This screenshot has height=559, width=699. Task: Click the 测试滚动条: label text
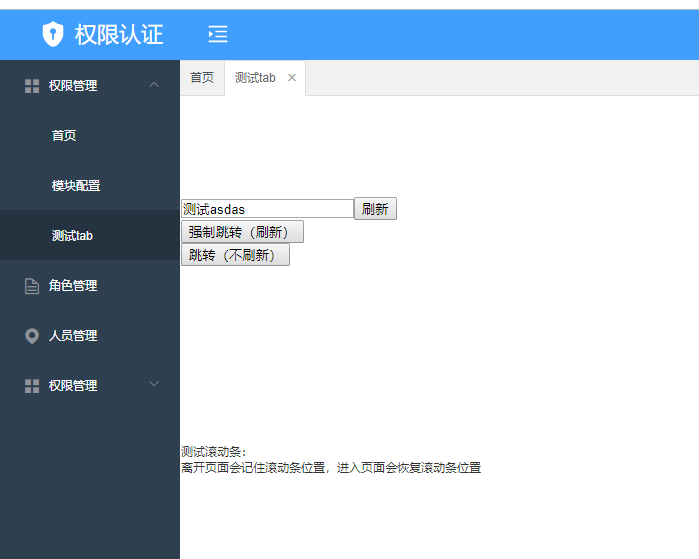tap(214, 452)
